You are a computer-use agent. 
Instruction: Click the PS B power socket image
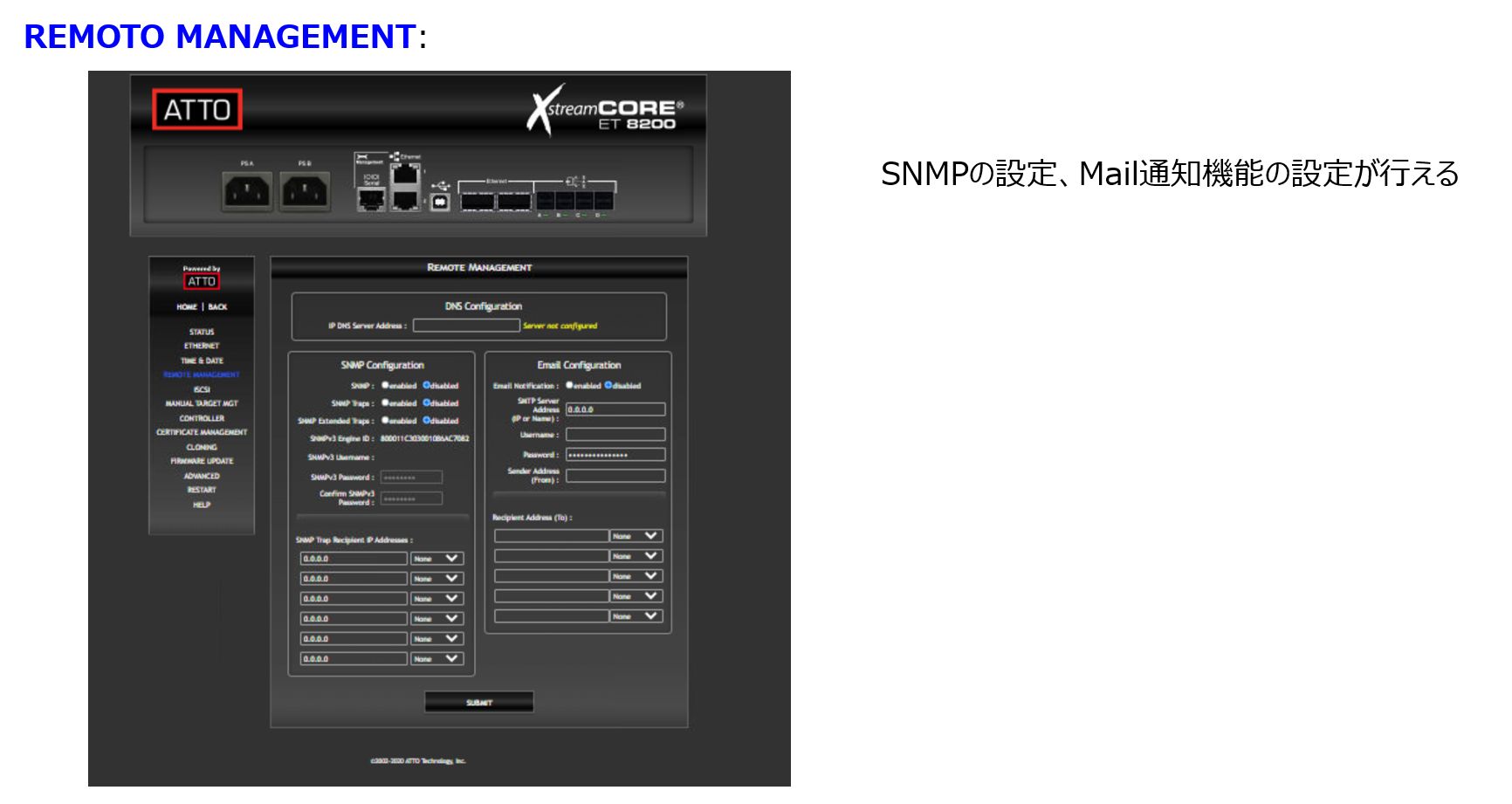click(304, 190)
